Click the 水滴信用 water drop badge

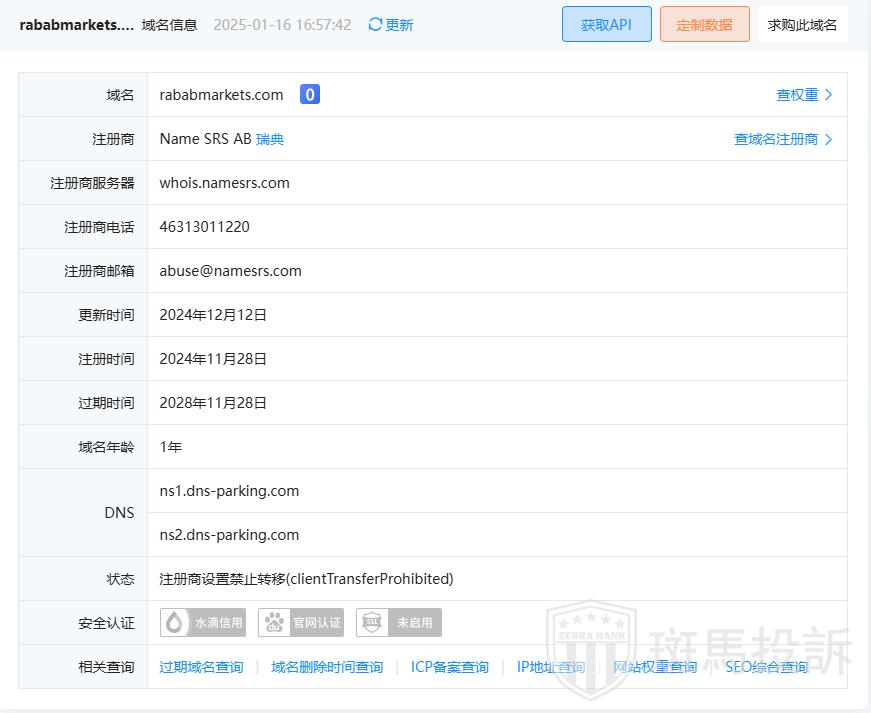coord(204,623)
